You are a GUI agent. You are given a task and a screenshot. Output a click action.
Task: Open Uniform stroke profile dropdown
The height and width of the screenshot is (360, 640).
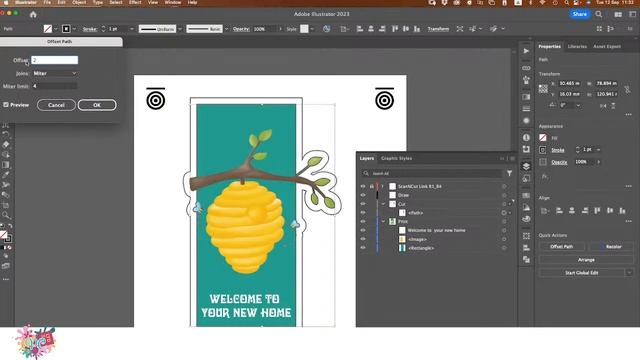click(180, 29)
